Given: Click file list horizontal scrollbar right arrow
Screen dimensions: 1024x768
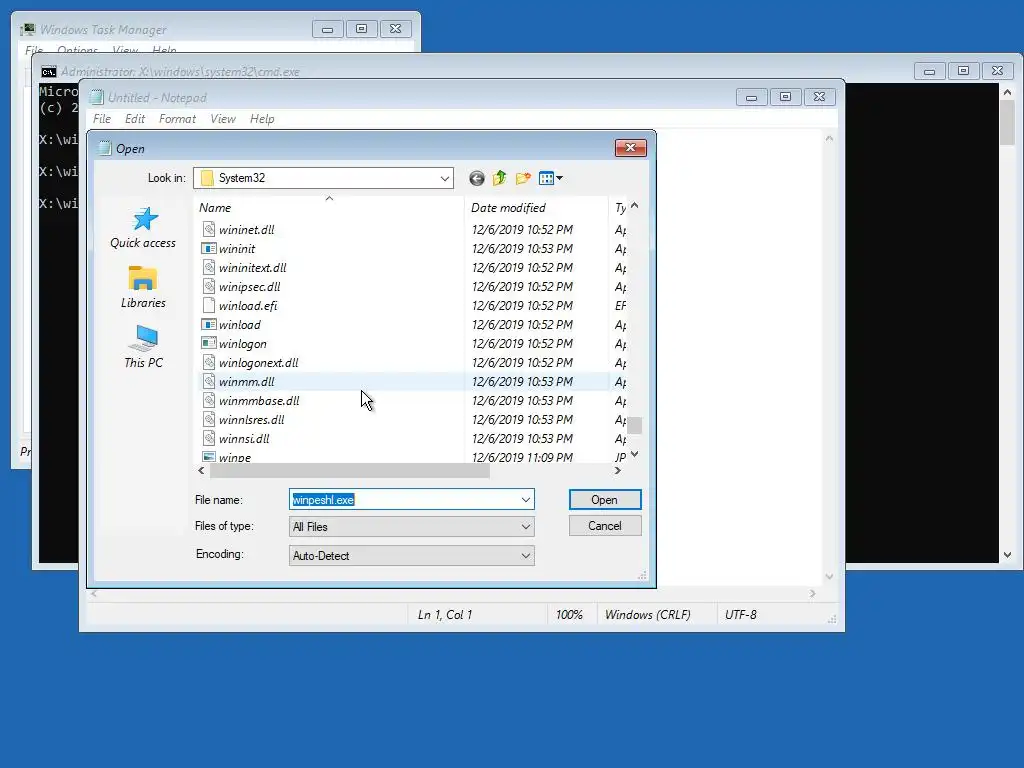Looking at the screenshot, I should (x=618, y=470).
